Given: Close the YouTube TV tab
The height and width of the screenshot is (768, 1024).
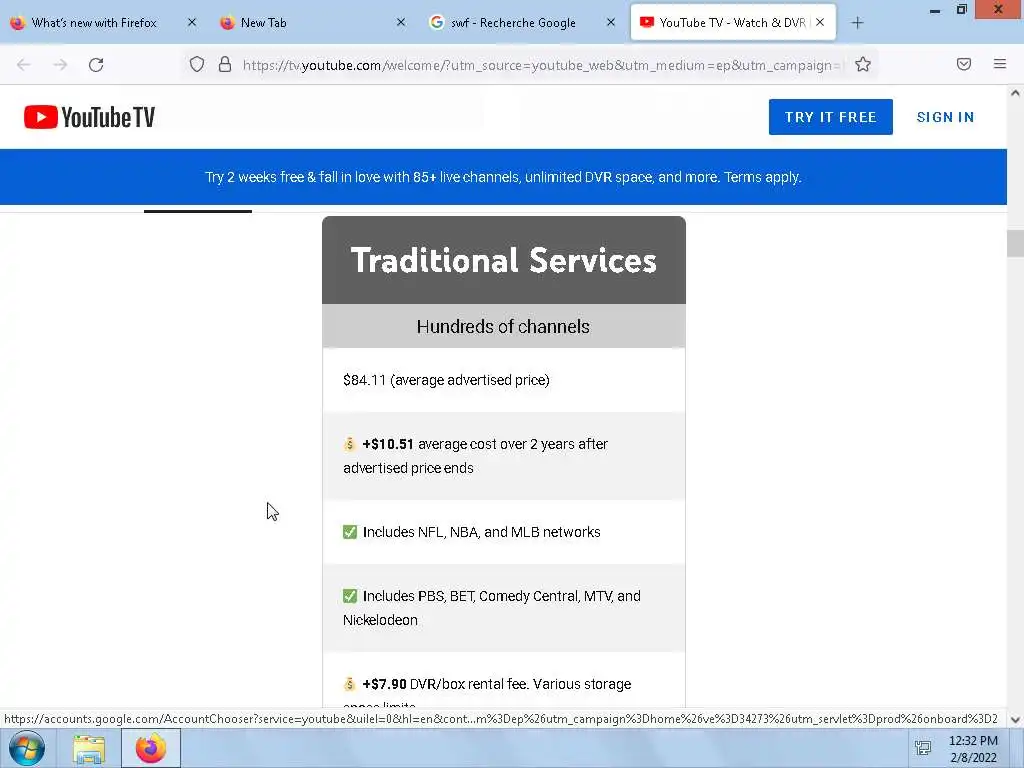Looking at the screenshot, I should (820, 22).
